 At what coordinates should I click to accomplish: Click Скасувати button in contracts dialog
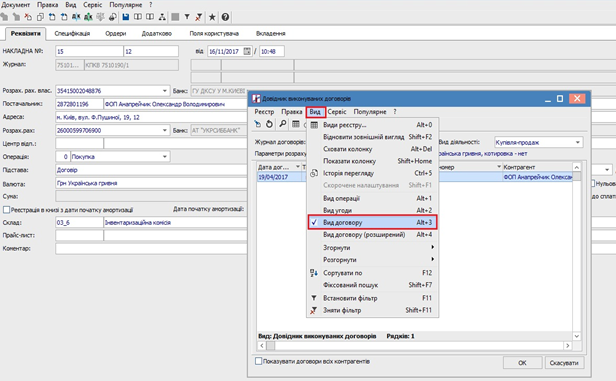[564, 363]
